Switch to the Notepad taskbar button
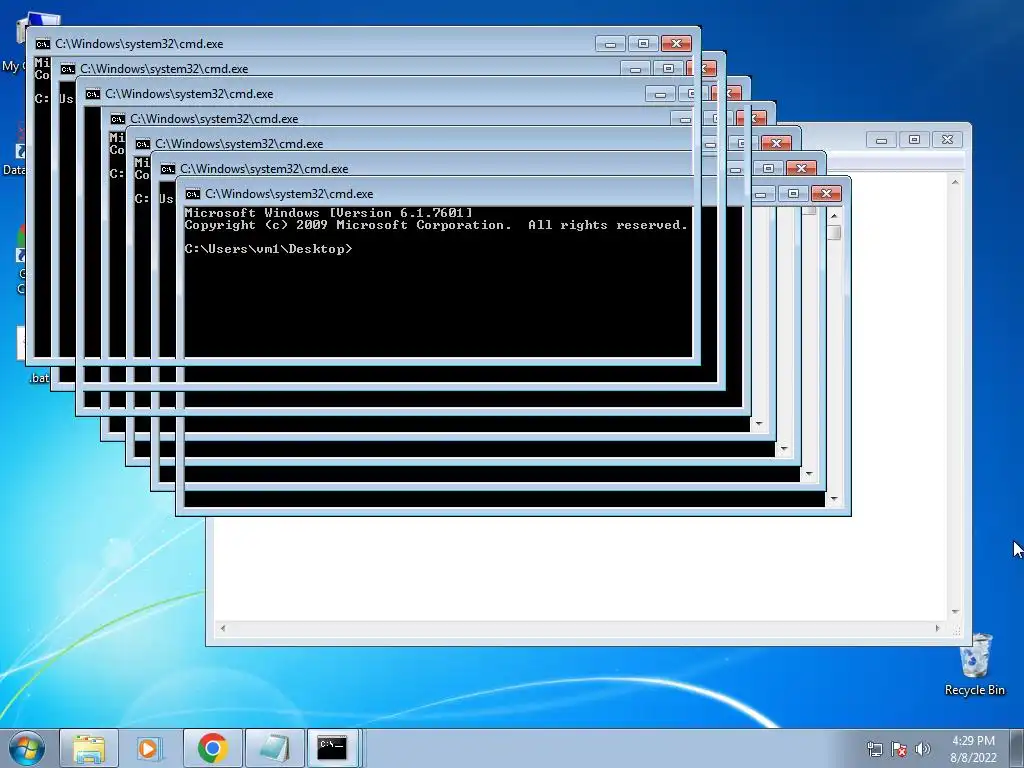 click(x=274, y=748)
